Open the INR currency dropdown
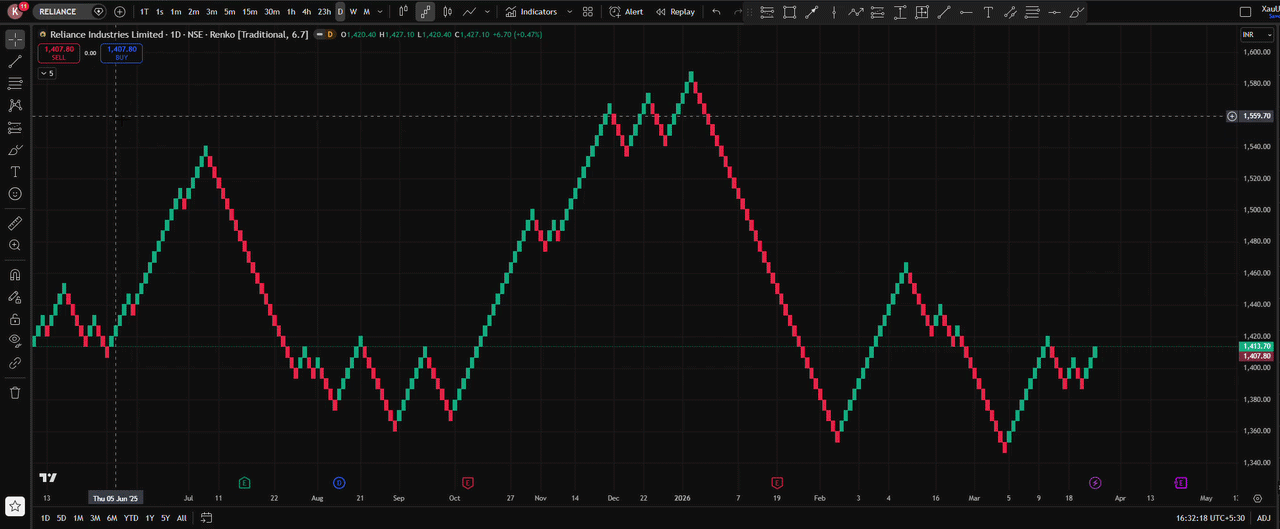The height and width of the screenshot is (529, 1280). [1256, 34]
